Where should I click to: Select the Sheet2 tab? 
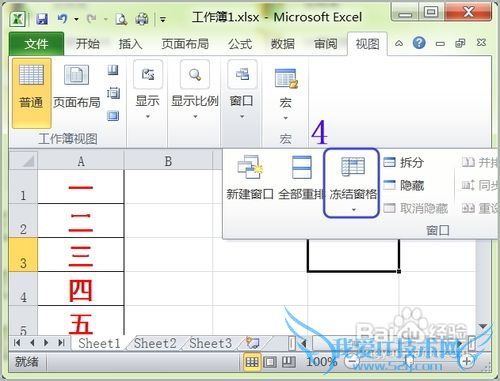155,343
